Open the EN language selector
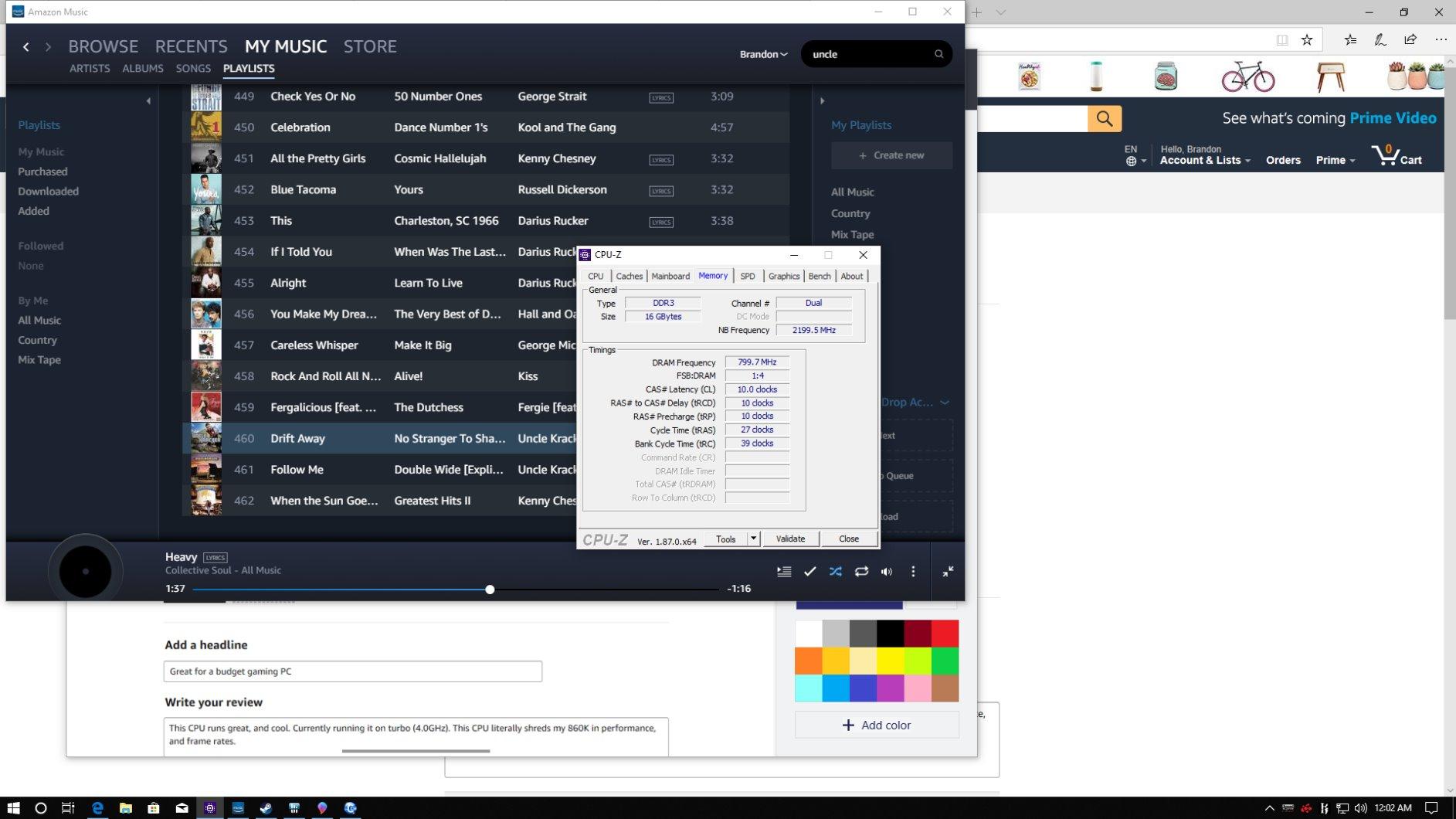Viewport: 1456px width, 819px height. click(1135, 155)
